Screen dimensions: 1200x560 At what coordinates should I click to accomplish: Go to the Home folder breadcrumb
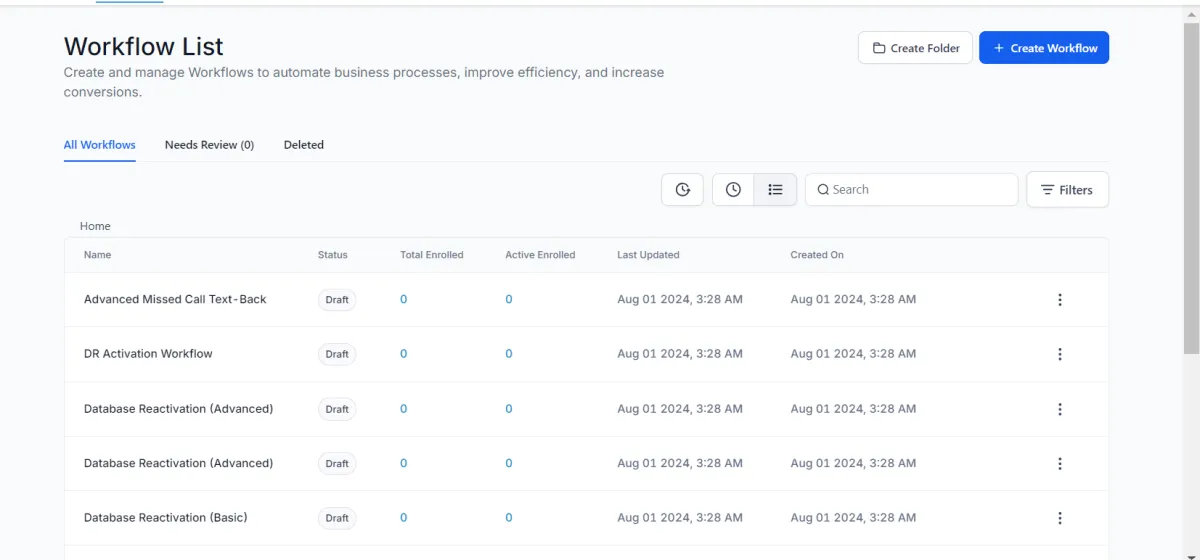(95, 226)
